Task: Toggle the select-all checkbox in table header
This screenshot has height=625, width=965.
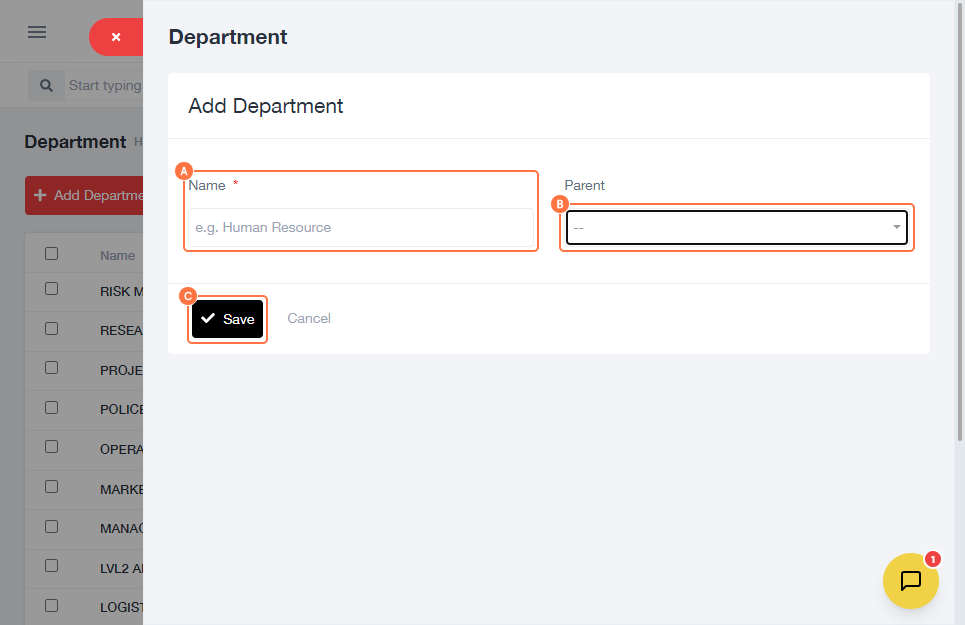Action: tap(51, 254)
